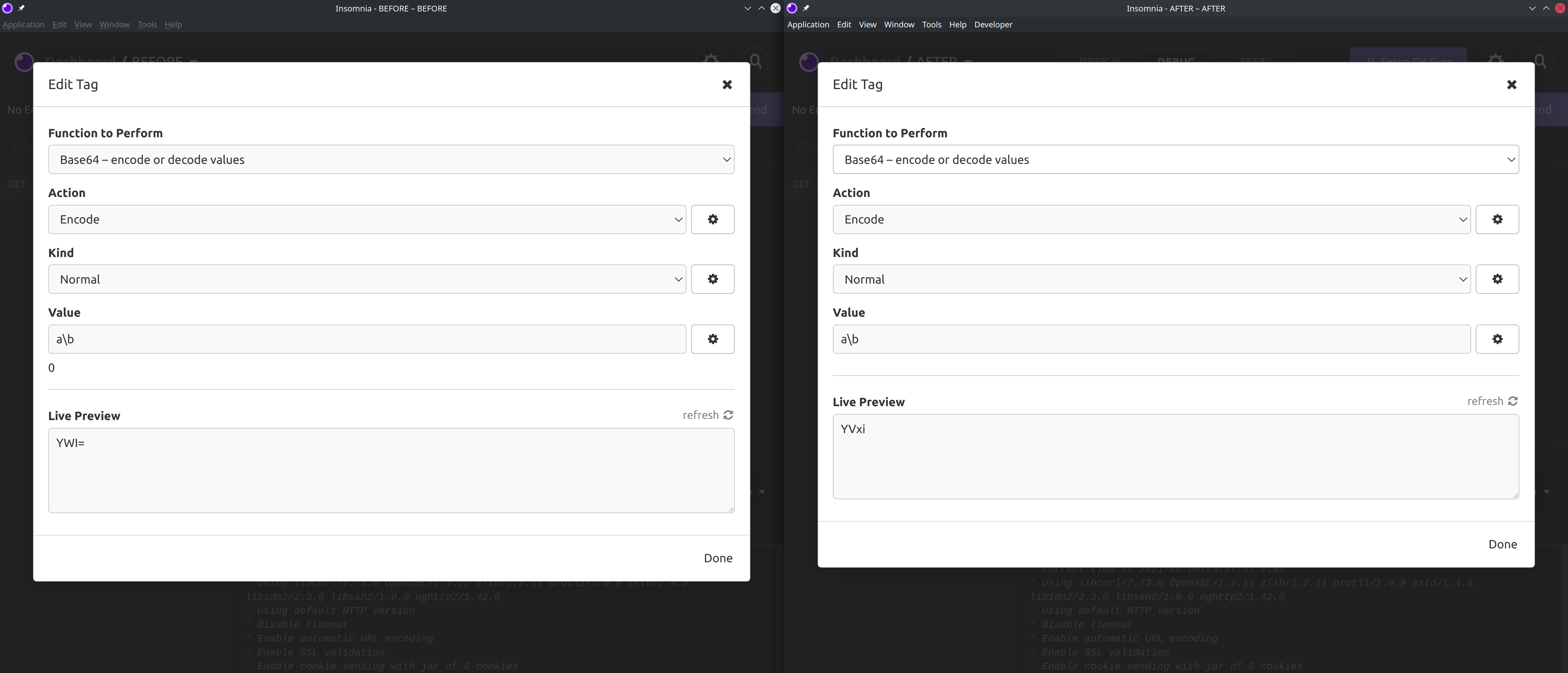Screen dimensions: 1568x673
Task: Click gear icon next to Kind in AFTER window
Action: point(1497,279)
